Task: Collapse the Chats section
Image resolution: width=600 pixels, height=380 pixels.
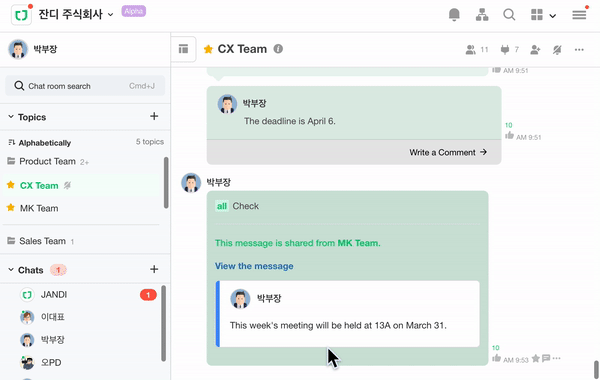Action: (x=11, y=270)
